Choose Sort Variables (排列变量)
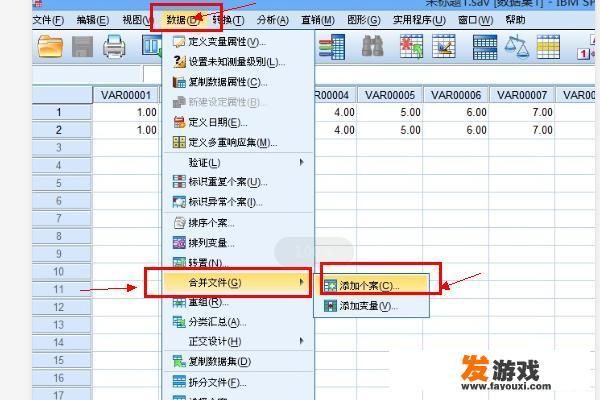Screen dimensions: 600x400 pos(237,243)
